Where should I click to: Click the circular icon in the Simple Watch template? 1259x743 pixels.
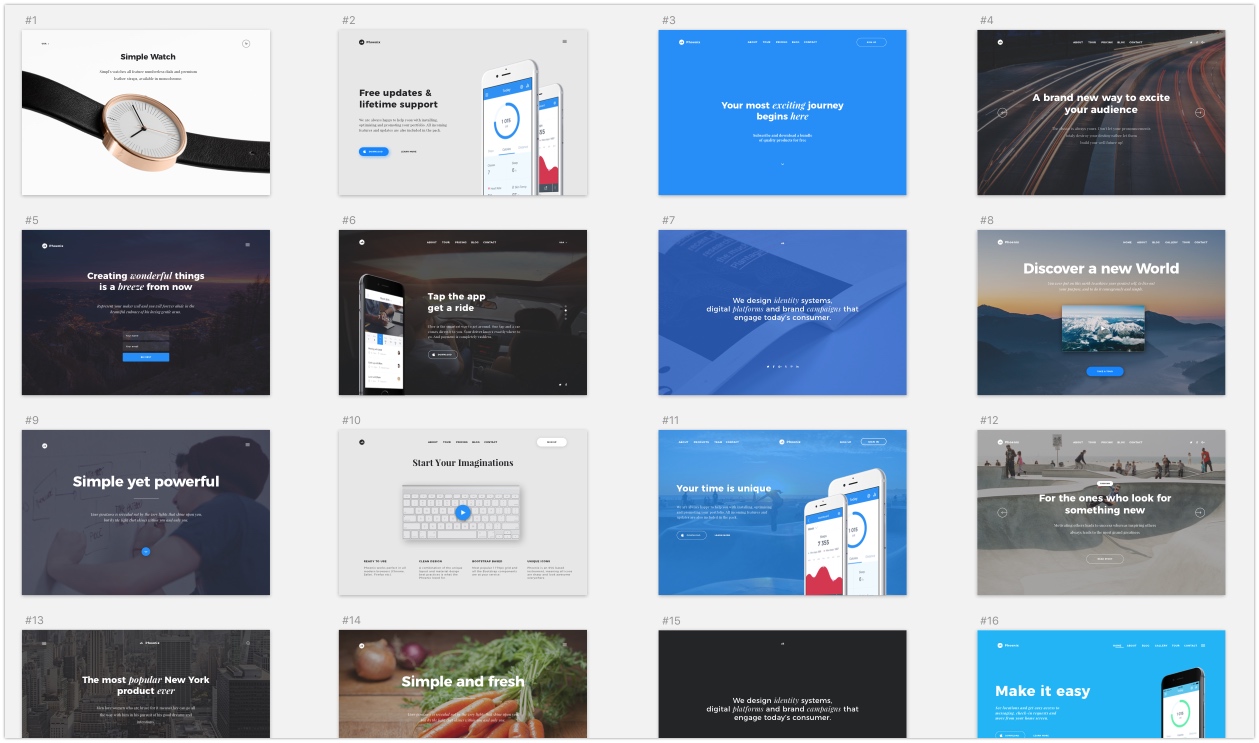tap(245, 43)
